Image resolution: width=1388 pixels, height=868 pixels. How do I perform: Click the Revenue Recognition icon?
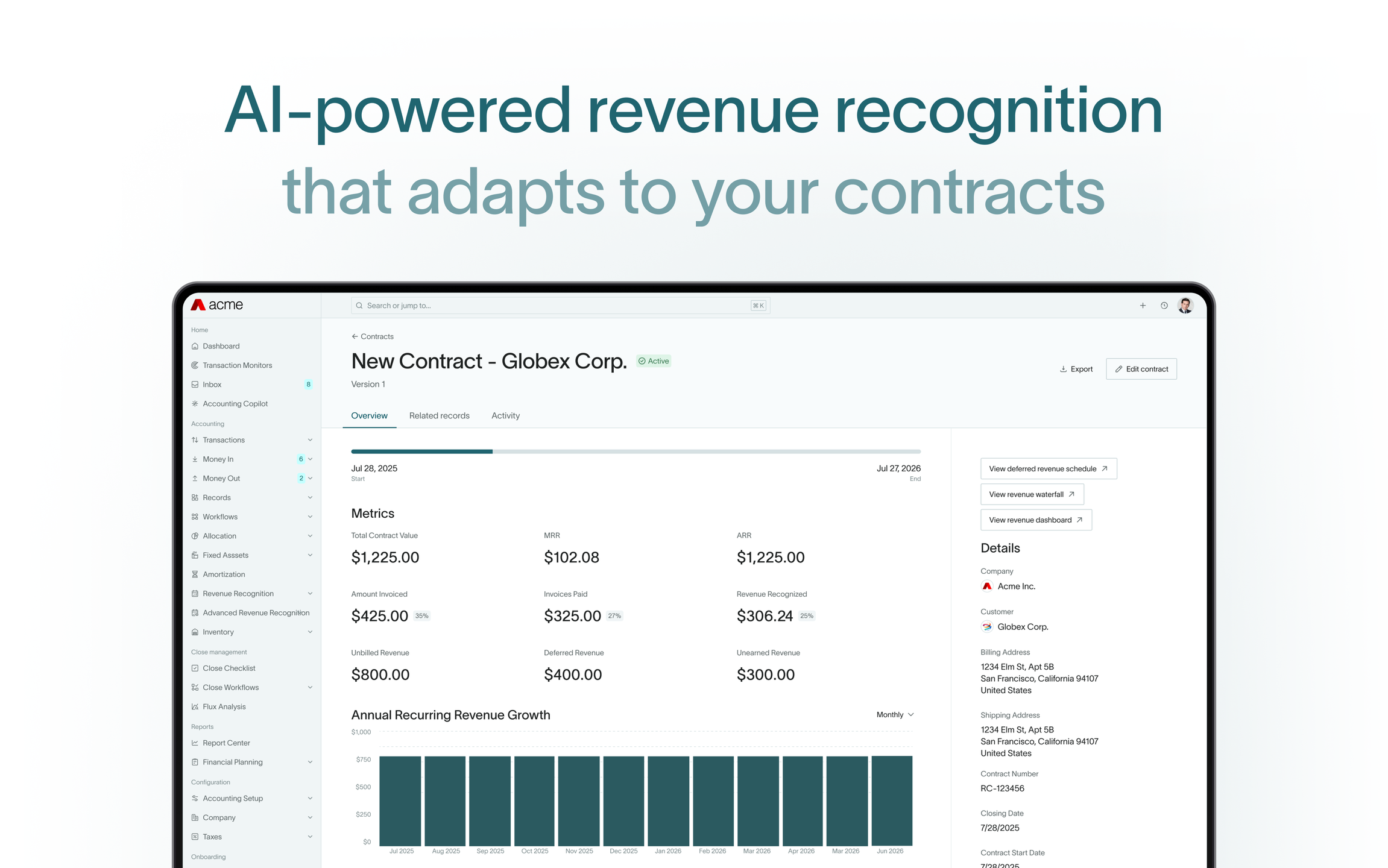pyautogui.click(x=195, y=594)
